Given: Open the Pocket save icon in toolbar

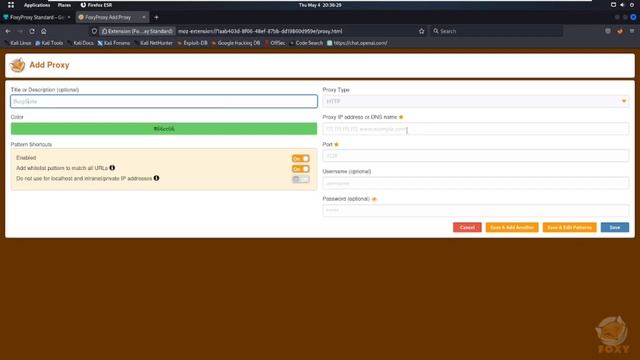Looking at the screenshot, I should (x=608, y=31).
